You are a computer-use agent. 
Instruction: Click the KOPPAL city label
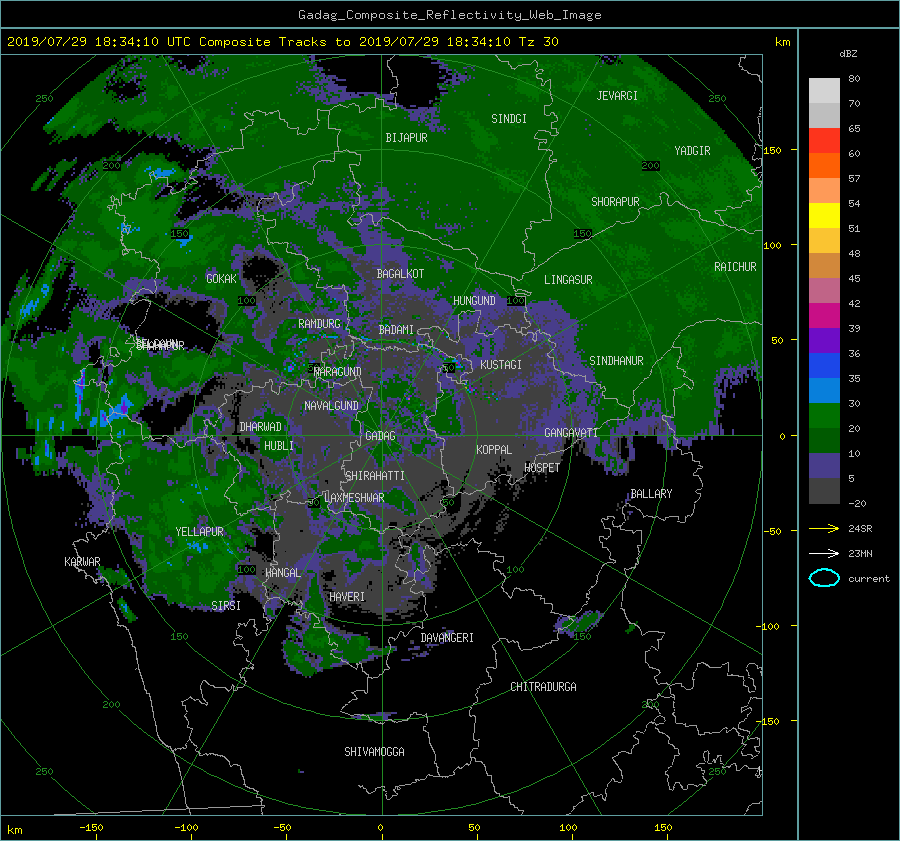pyautogui.click(x=494, y=450)
